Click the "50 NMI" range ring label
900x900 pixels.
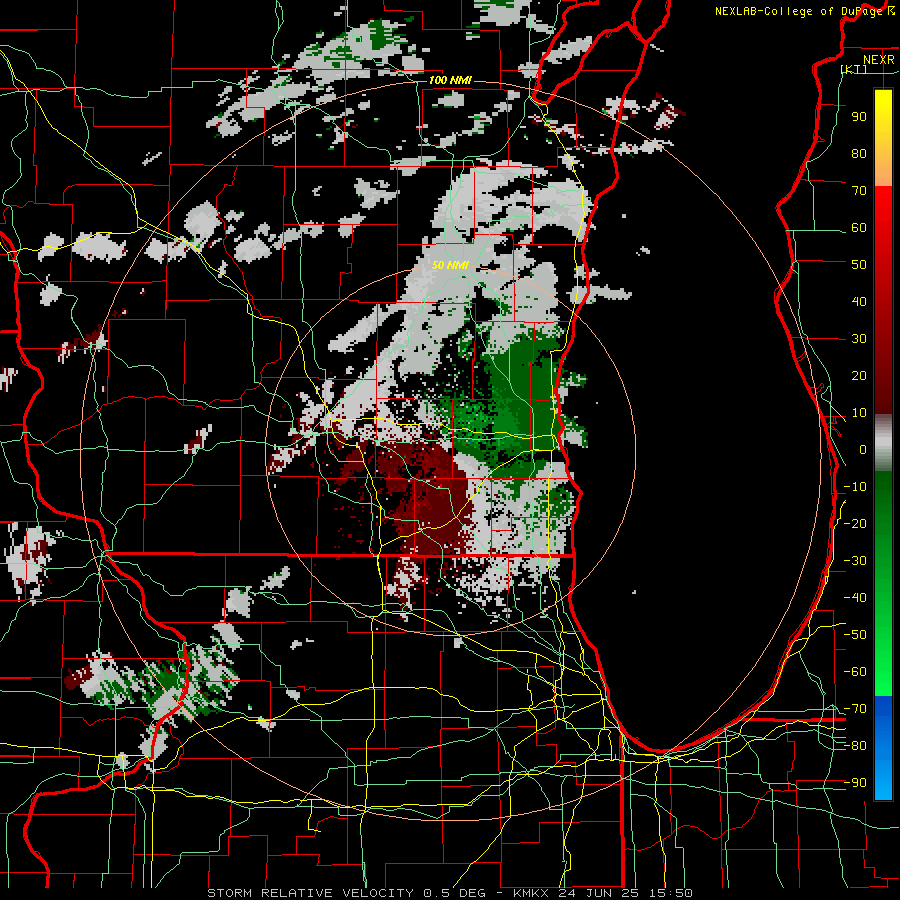(x=450, y=265)
